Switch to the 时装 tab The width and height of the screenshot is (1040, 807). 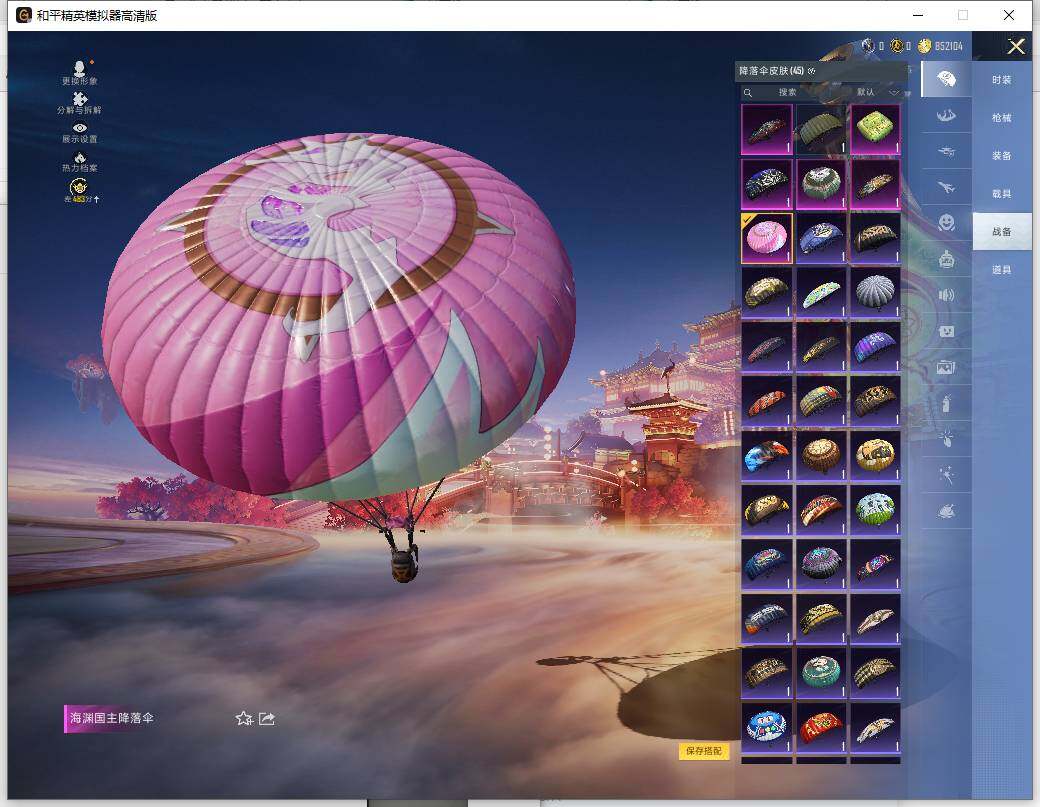pyautogui.click(x=1002, y=80)
